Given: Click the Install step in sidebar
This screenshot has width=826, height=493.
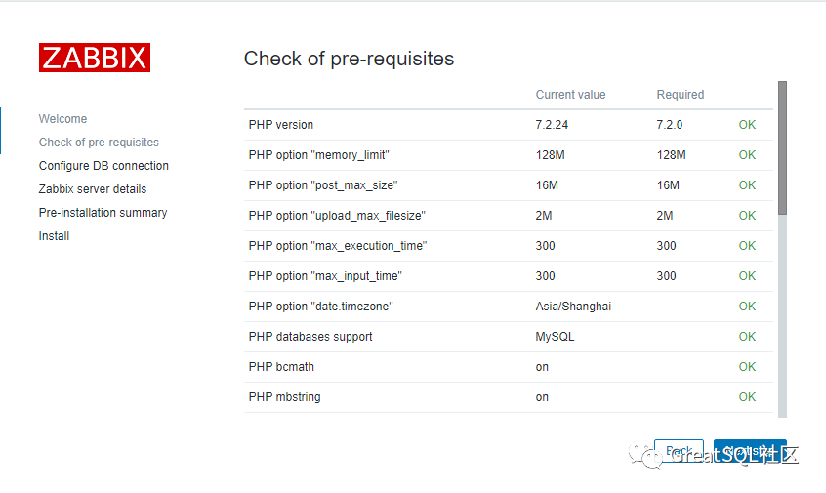Looking at the screenshot, I should click(x=54, y=236).
